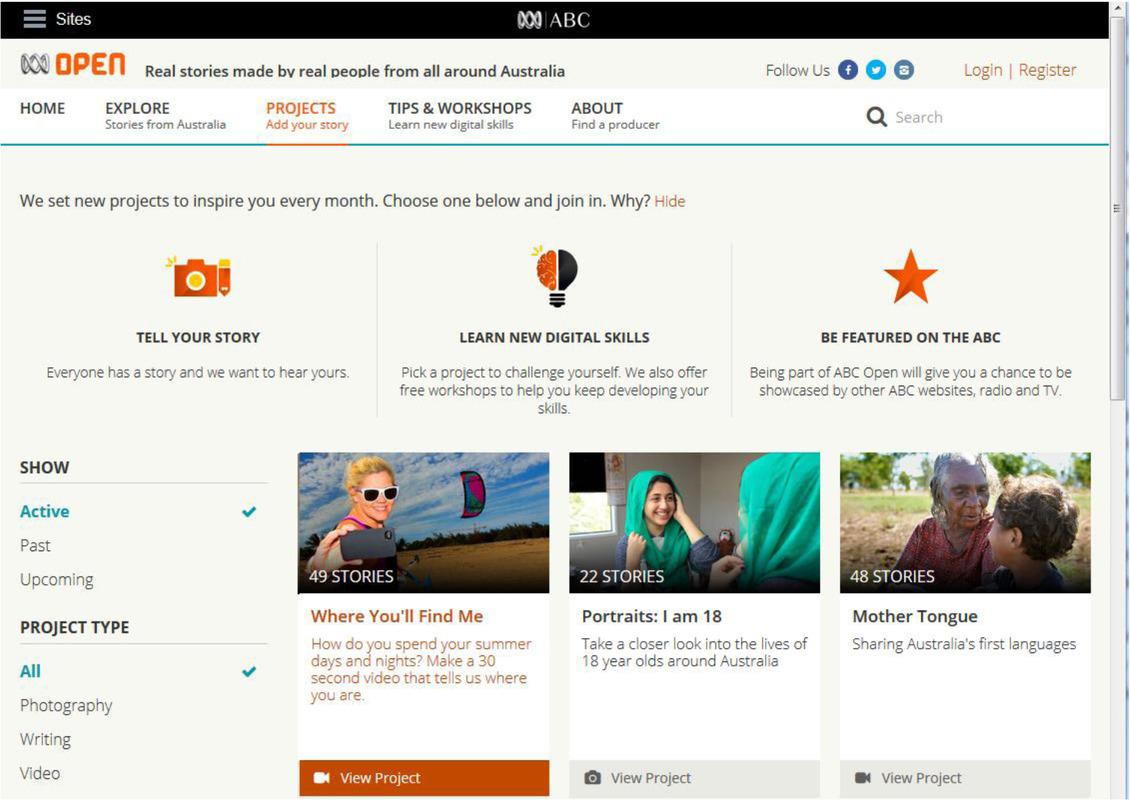This screenshot has width=1130, height=800.
Task: Click the Login link
Action: (982, 70)
